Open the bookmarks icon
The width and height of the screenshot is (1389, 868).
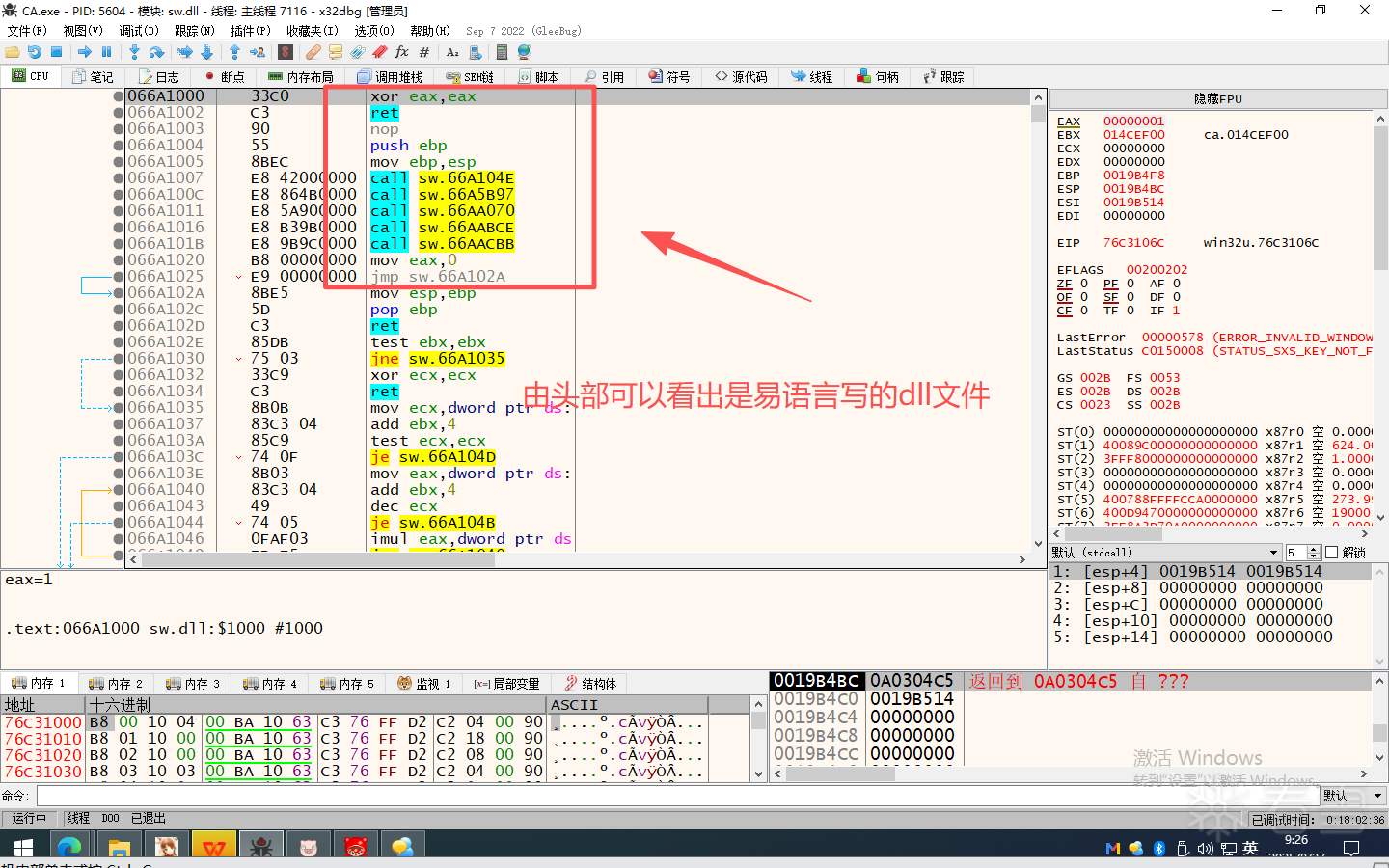click(380, 52)
